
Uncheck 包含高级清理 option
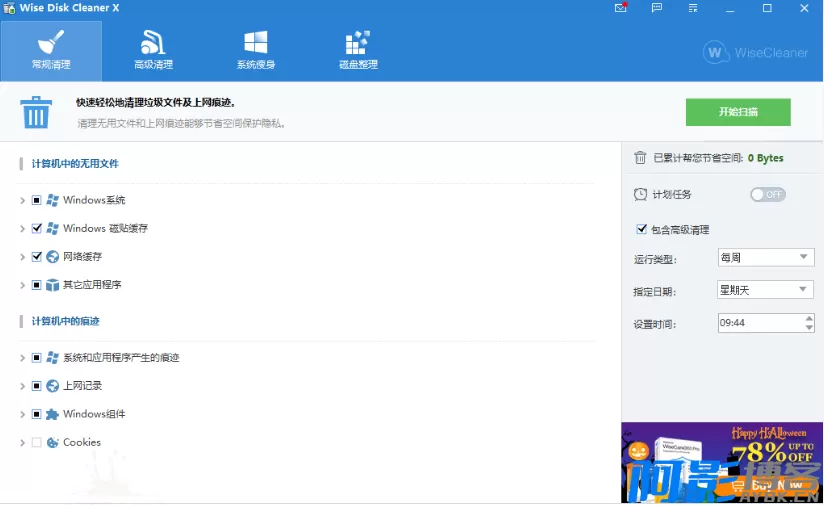[641, 229]
